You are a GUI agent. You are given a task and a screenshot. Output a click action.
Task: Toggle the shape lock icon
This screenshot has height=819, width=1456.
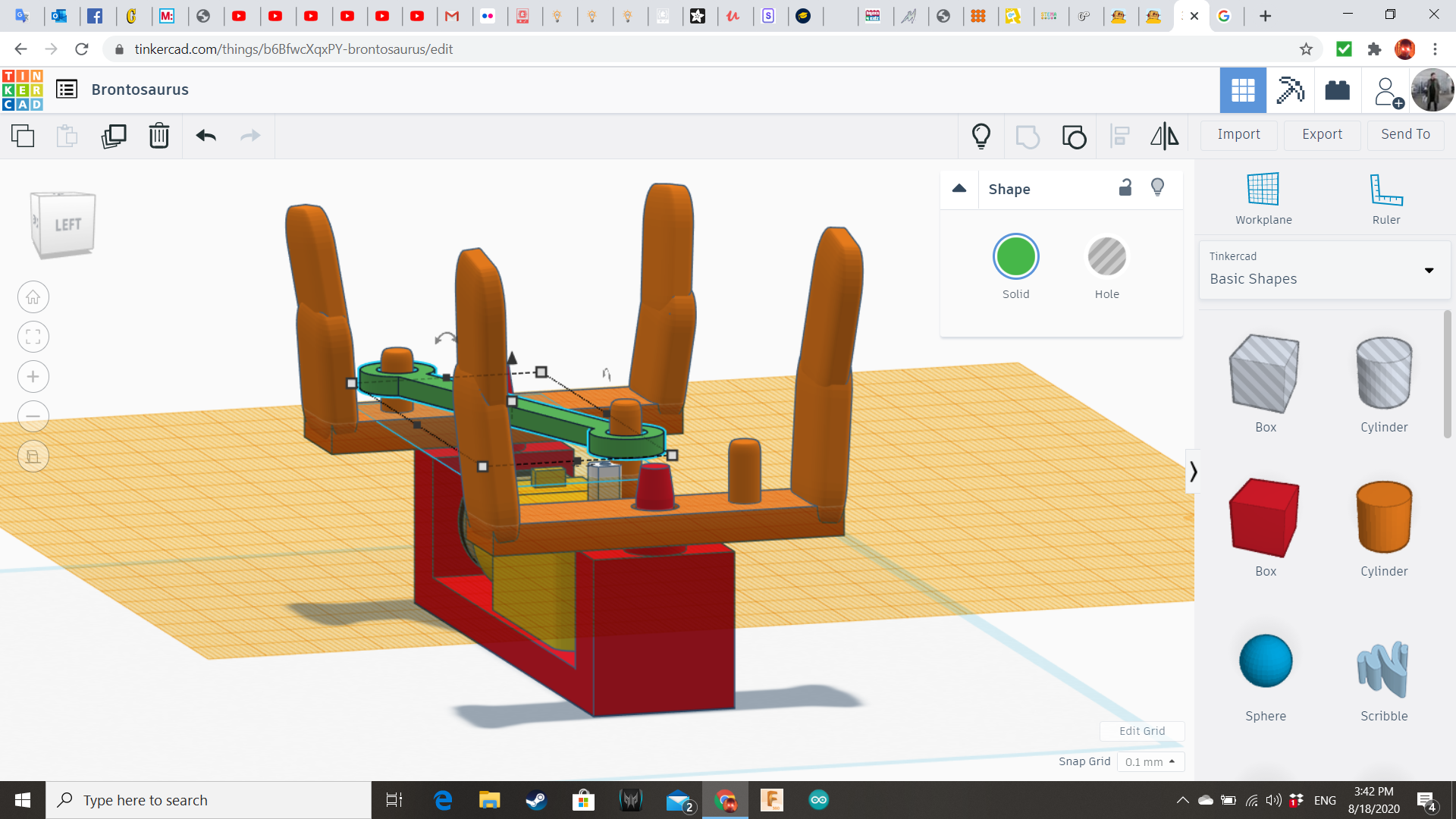click(1125, 187)
